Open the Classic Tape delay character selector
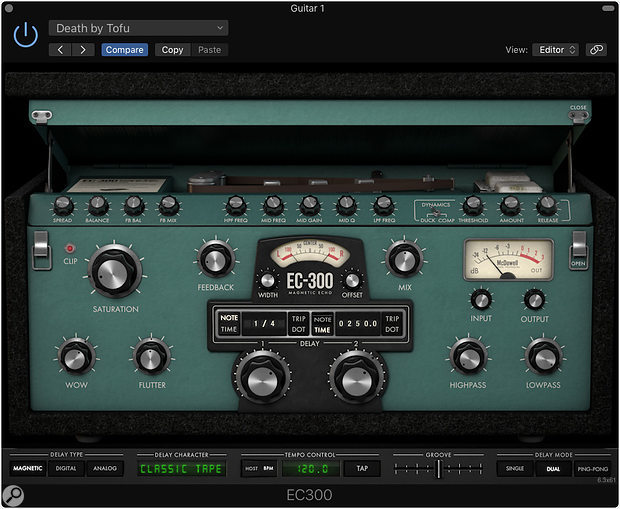The width and height of the screenshot is (620, 509). pyautogui.click(x=182, y=468)
